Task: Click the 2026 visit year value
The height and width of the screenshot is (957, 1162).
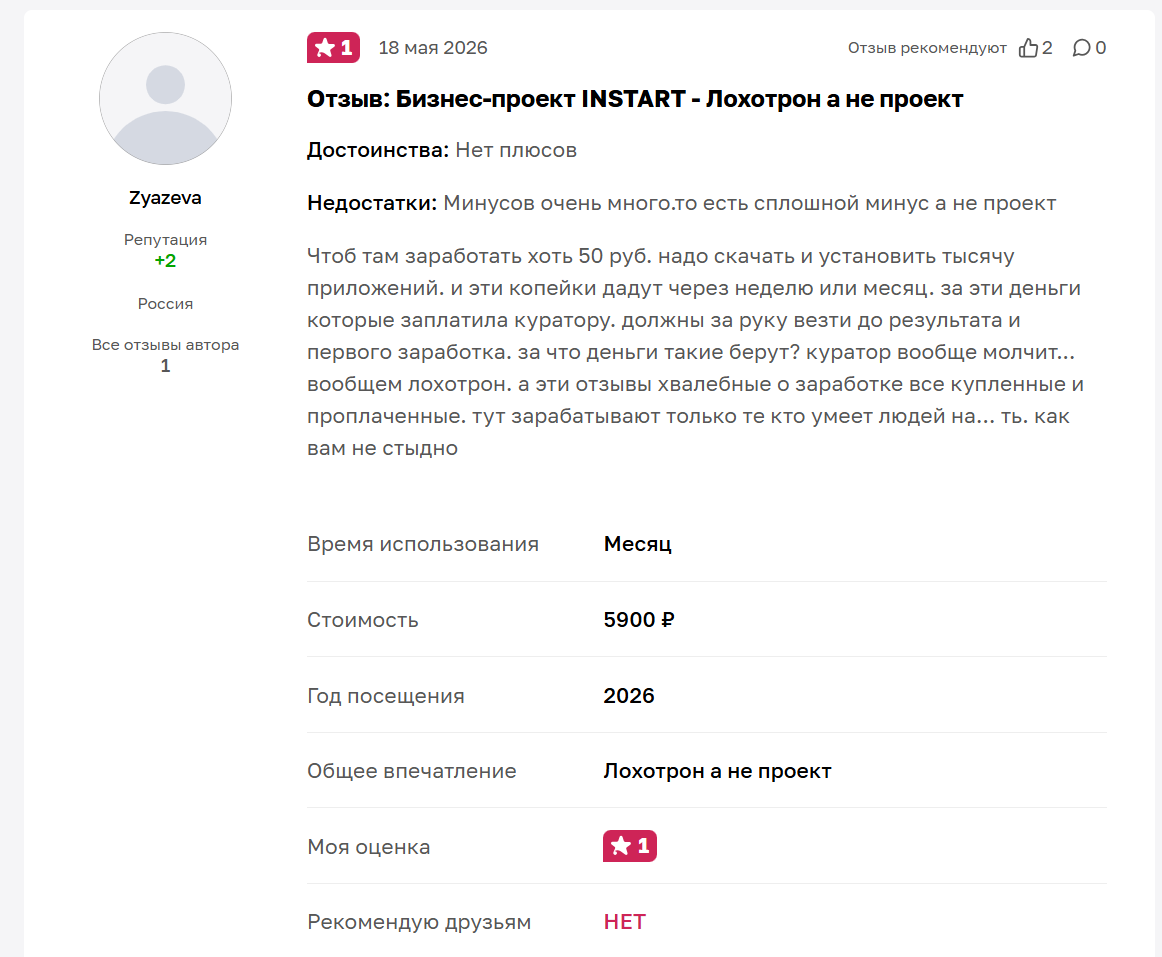Action: [x=629, y=695]
